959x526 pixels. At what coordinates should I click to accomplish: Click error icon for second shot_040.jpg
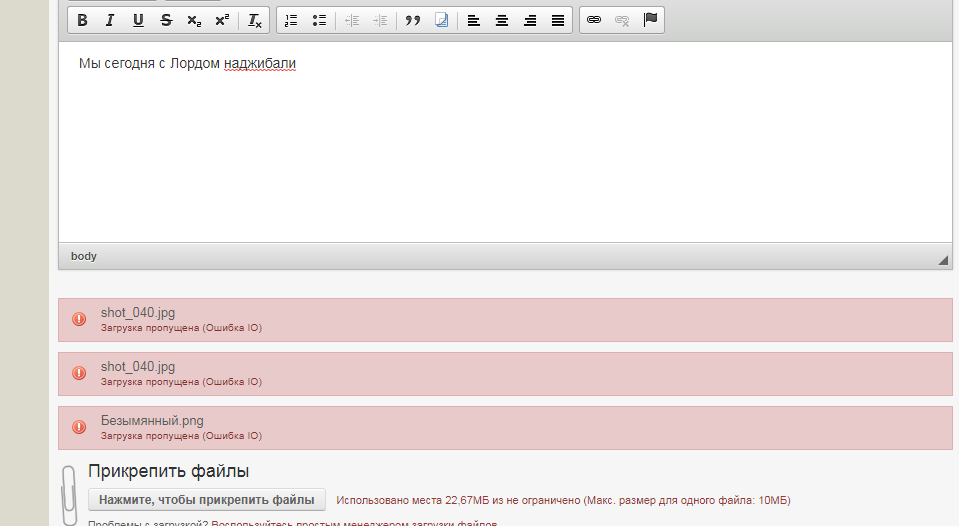click(79, 373)
